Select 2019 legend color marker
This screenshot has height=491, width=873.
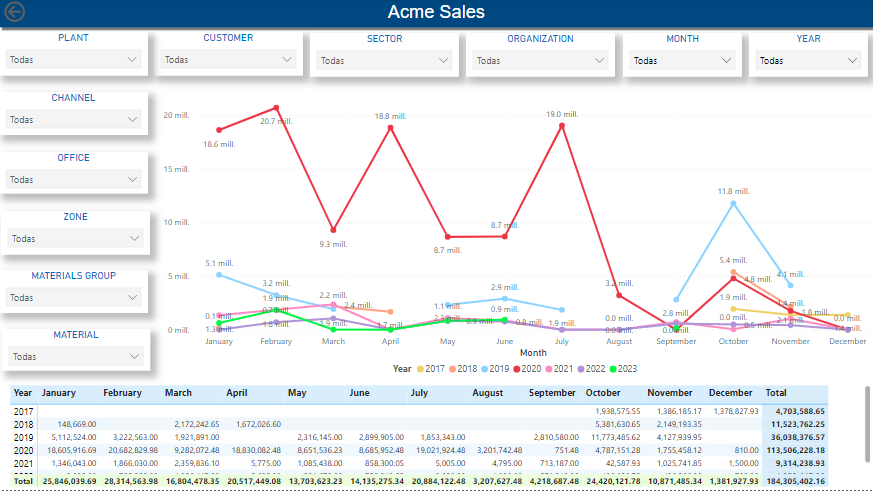coord(485,369)
